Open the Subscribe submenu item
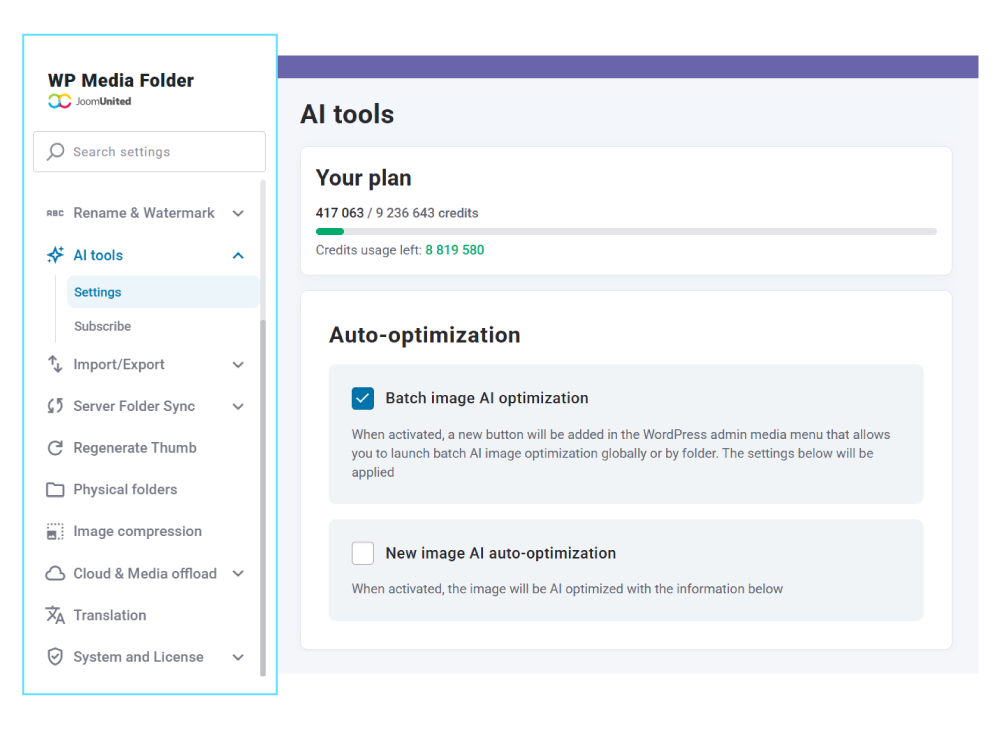The height and width of the screenshot is (734, 1001). (103, 326)
